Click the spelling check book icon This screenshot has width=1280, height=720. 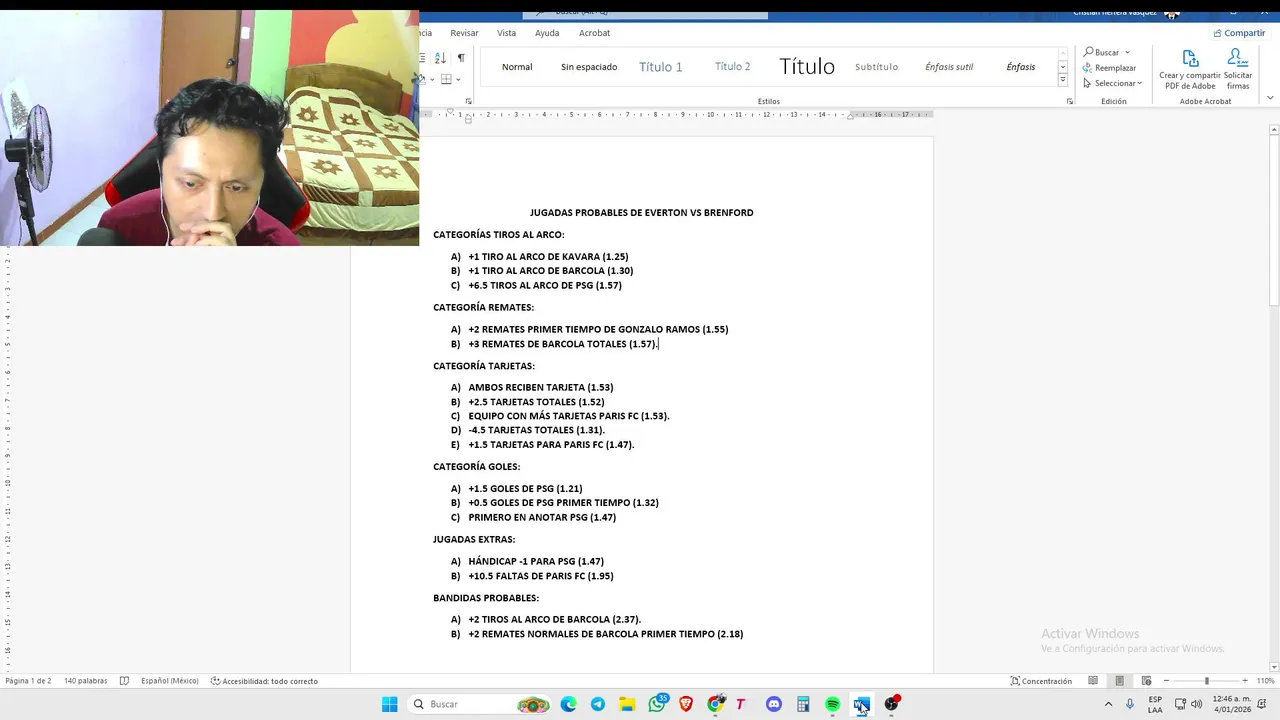124,681
